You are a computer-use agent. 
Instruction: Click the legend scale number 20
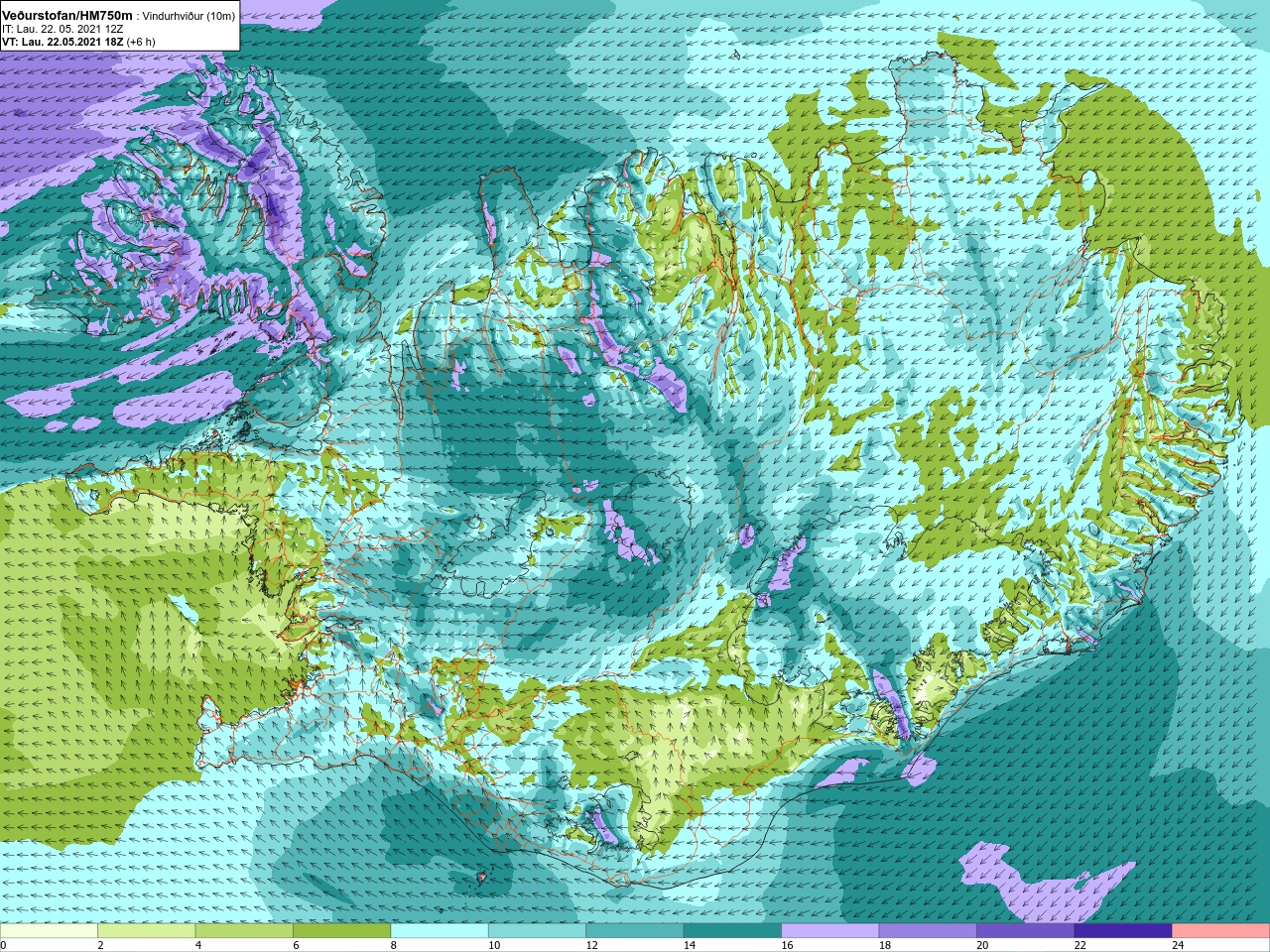[x=983, y=945]
